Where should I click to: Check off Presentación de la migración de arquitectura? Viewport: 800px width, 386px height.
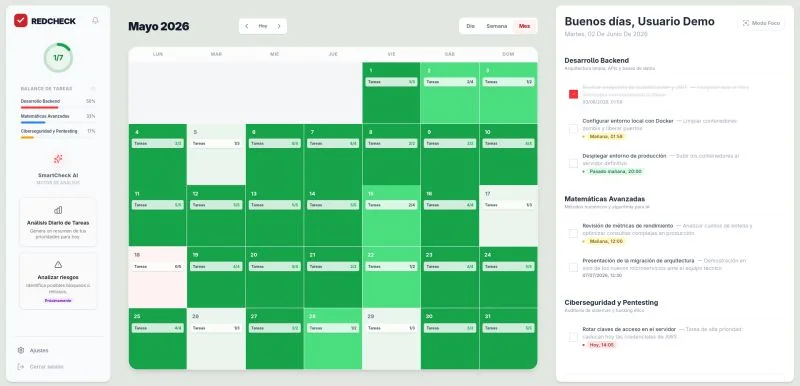click(x=573, y=267)
